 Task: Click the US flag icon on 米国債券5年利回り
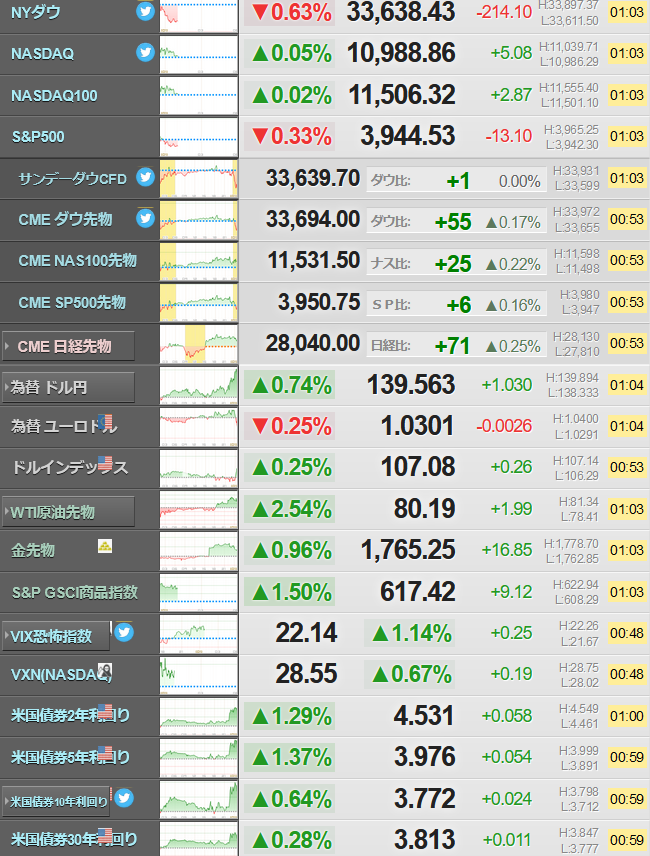click(105, 753)
